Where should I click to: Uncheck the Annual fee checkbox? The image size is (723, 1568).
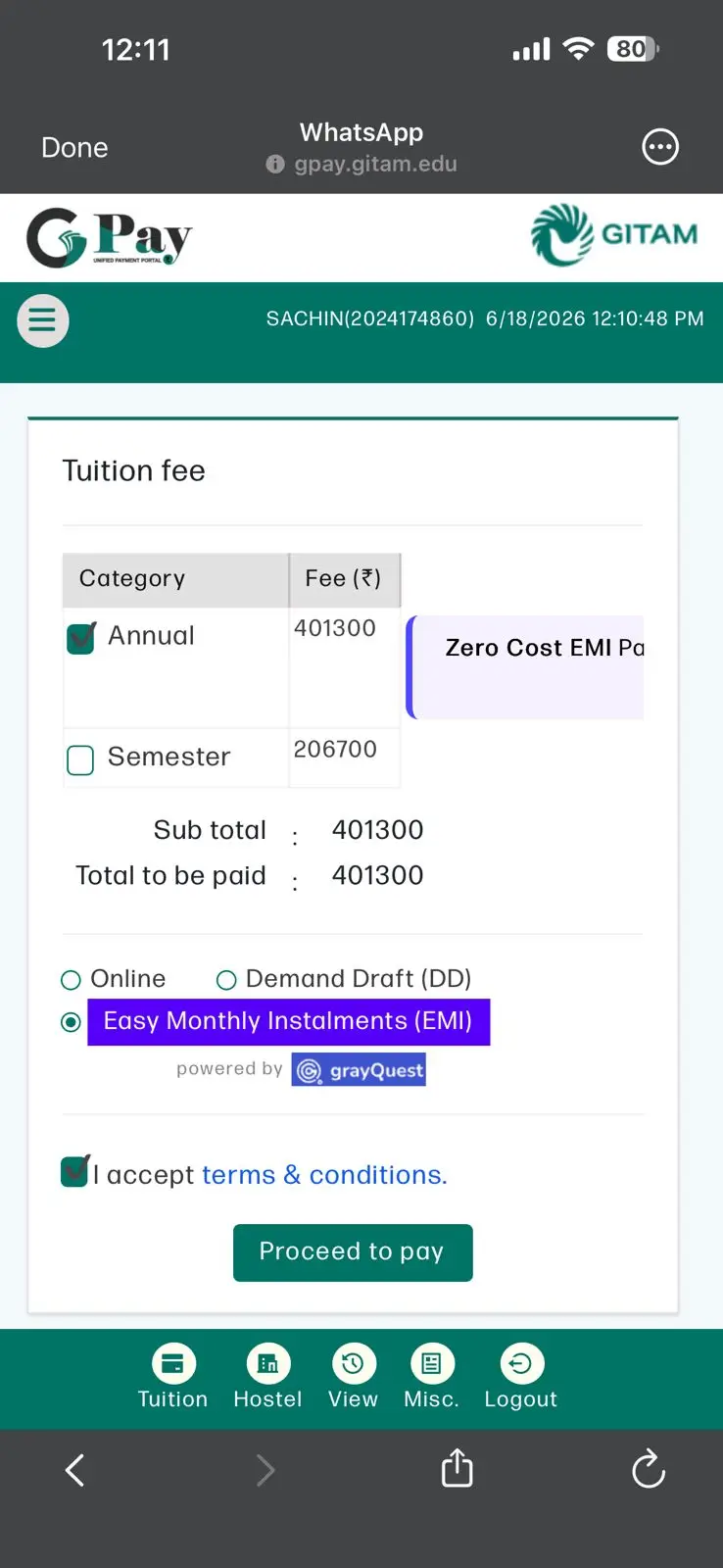pyautogui.click(x=81, y=638)
